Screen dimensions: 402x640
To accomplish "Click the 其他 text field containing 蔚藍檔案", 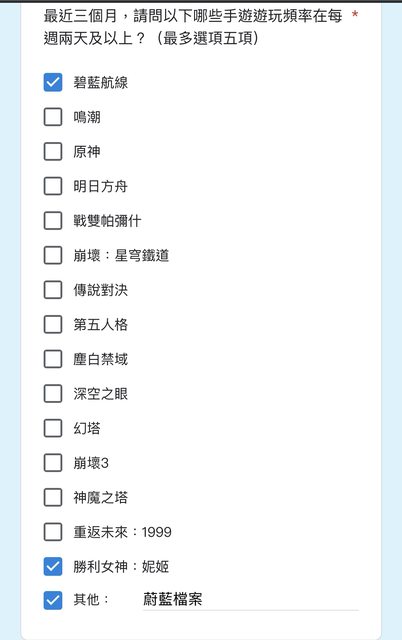I will point(251,600).
